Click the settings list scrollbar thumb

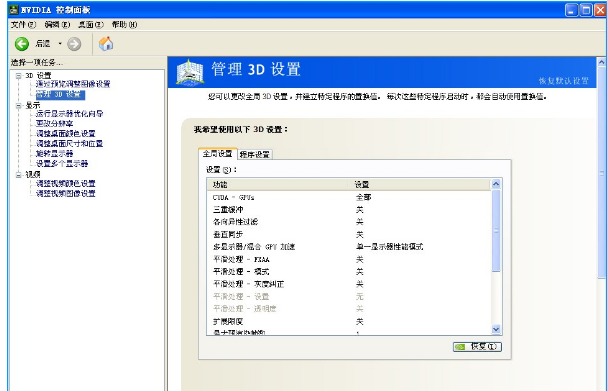[x=496, y=231]
